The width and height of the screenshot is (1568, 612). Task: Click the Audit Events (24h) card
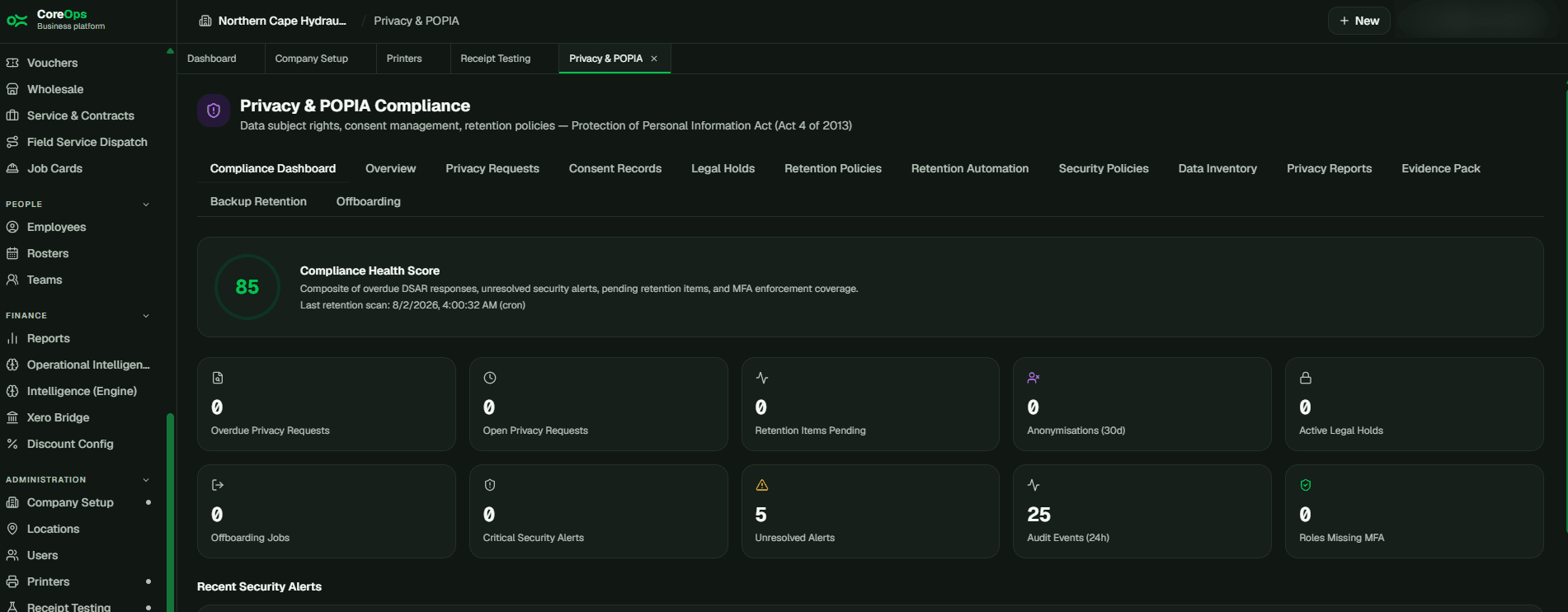click(1142, 511)
